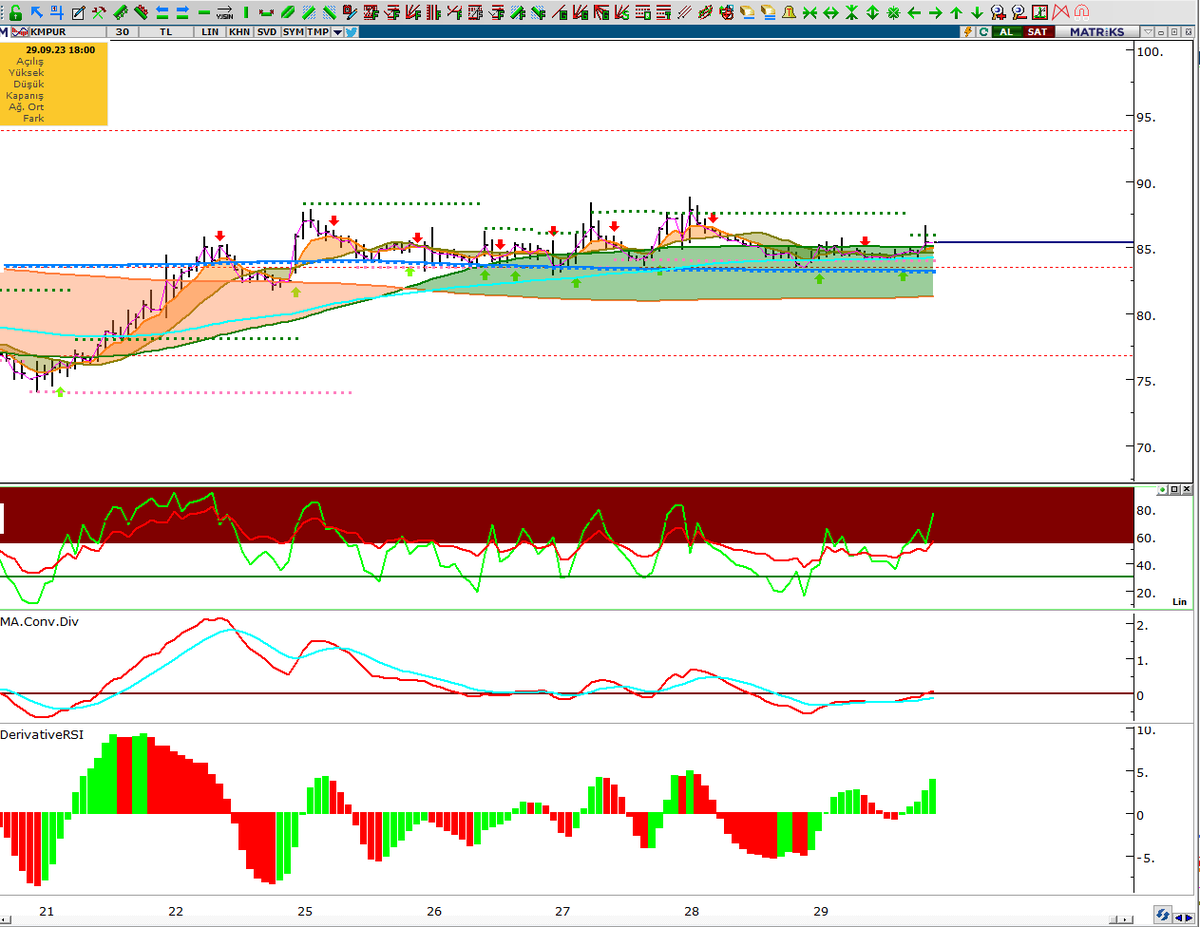Close the RSI indicator panel
Image resolution: width=1200 pixels, height=927 pixels.
pos(1187,489)
